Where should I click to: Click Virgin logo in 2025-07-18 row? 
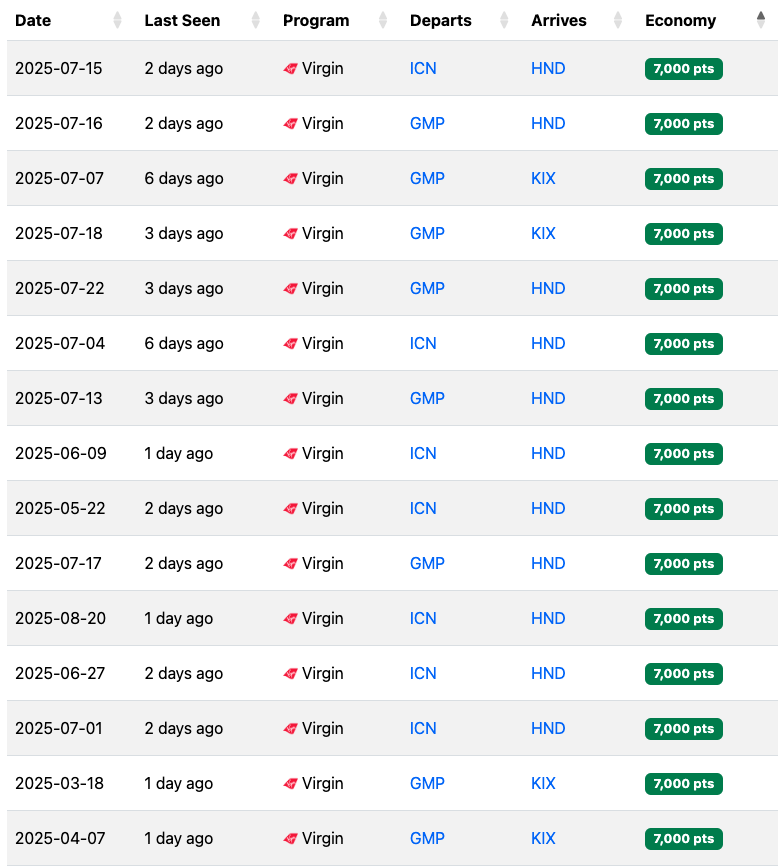290,234
